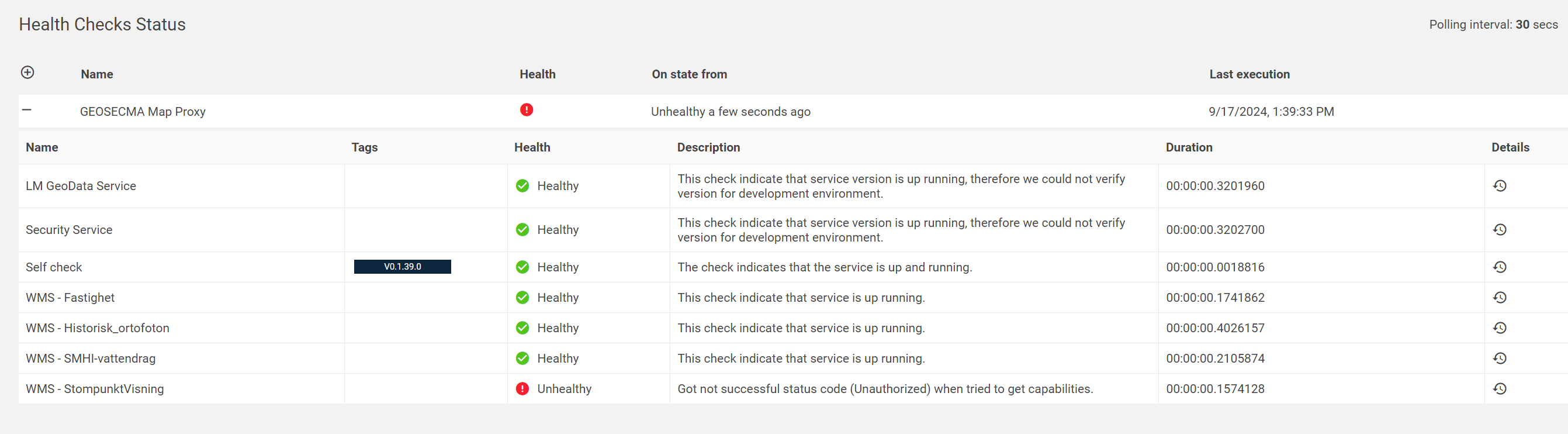Click the Last execution column header
1568x434 pixels.
(1249, 74)
